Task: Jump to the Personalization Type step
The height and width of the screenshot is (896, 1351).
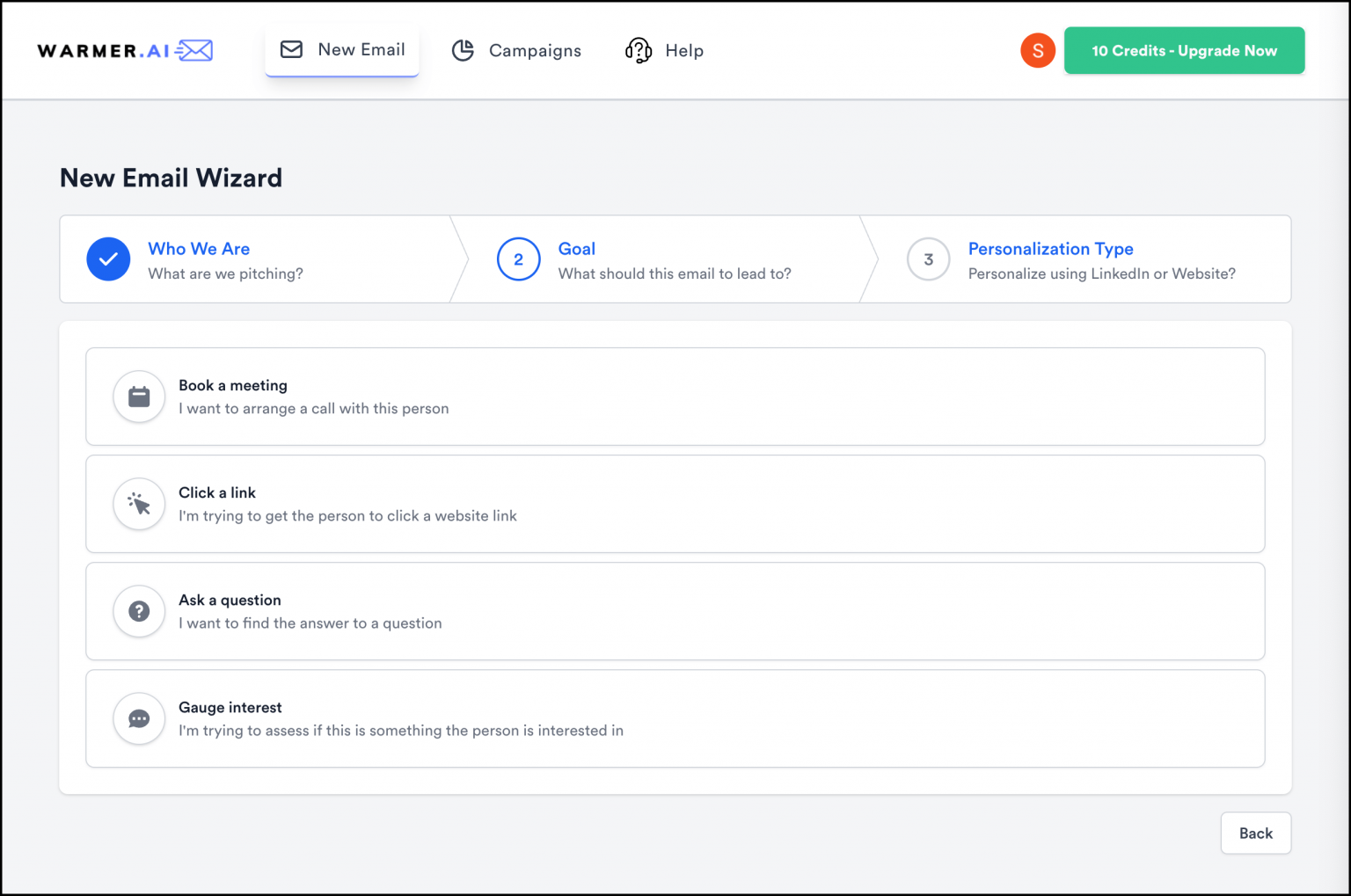Action: pyautogui.click(x=1050, y=249)
